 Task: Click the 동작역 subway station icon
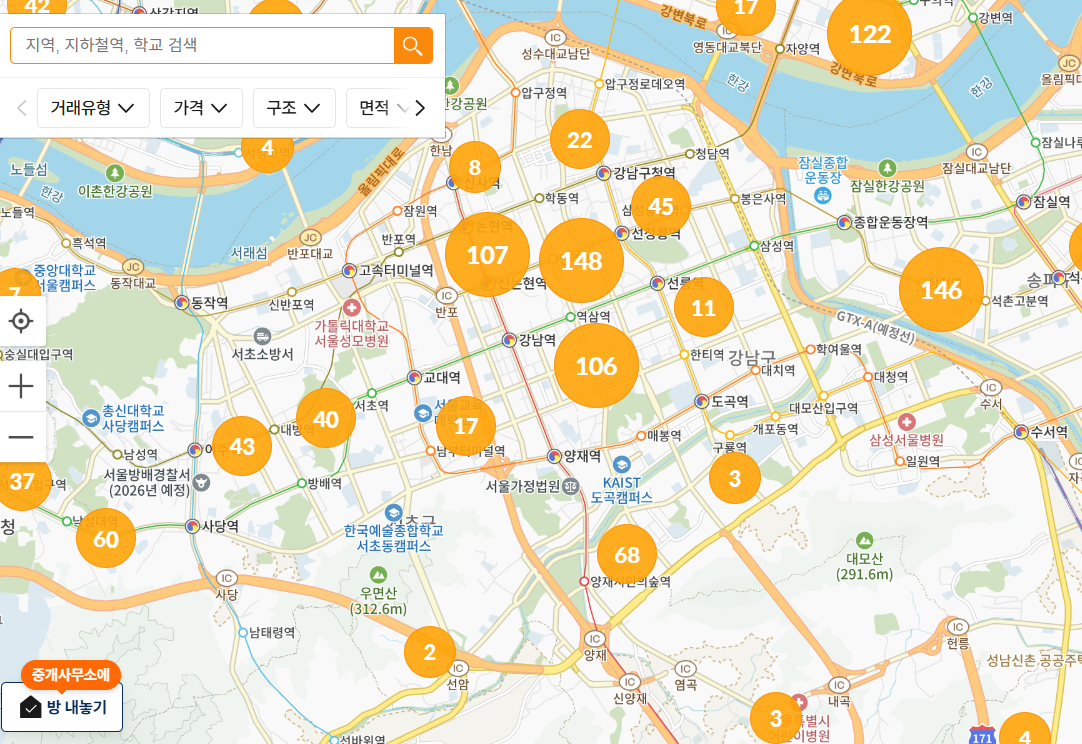pyautogui.click(x=182, y=302)
